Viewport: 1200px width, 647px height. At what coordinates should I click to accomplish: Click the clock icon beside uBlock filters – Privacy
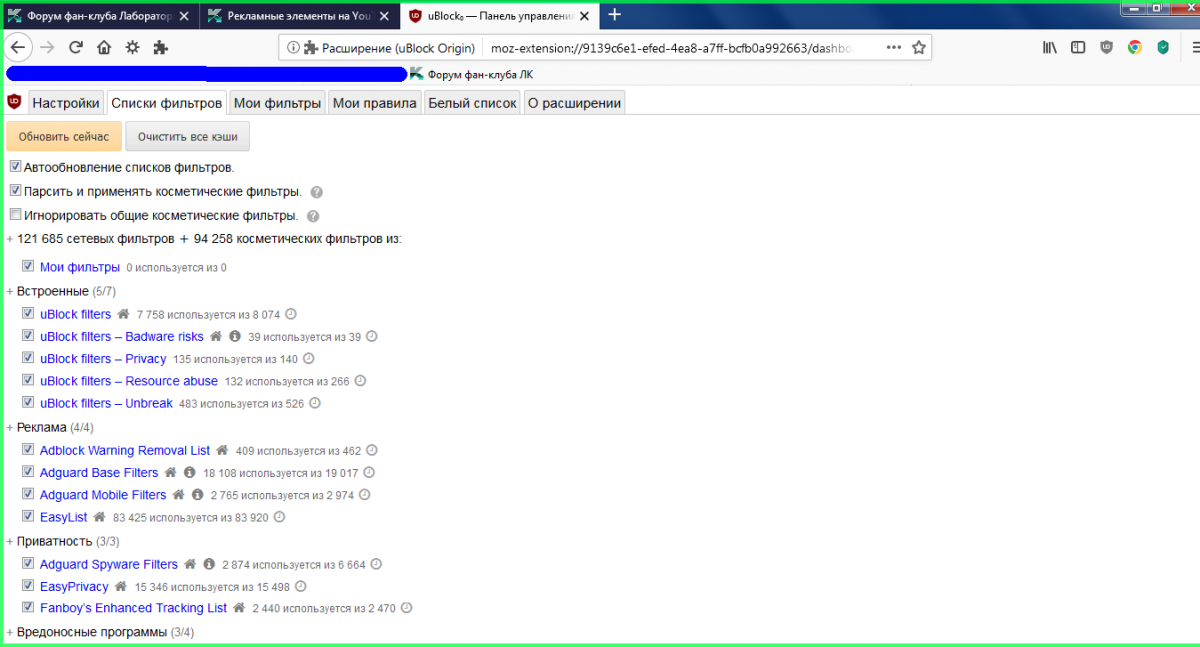308,358
